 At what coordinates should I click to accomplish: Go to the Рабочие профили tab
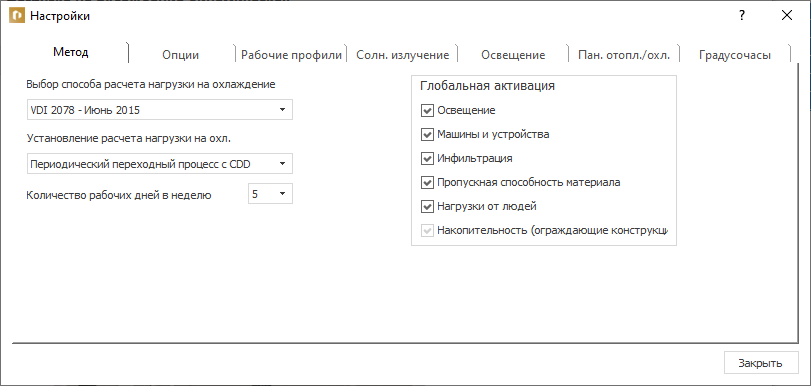[x=291, y=55]
